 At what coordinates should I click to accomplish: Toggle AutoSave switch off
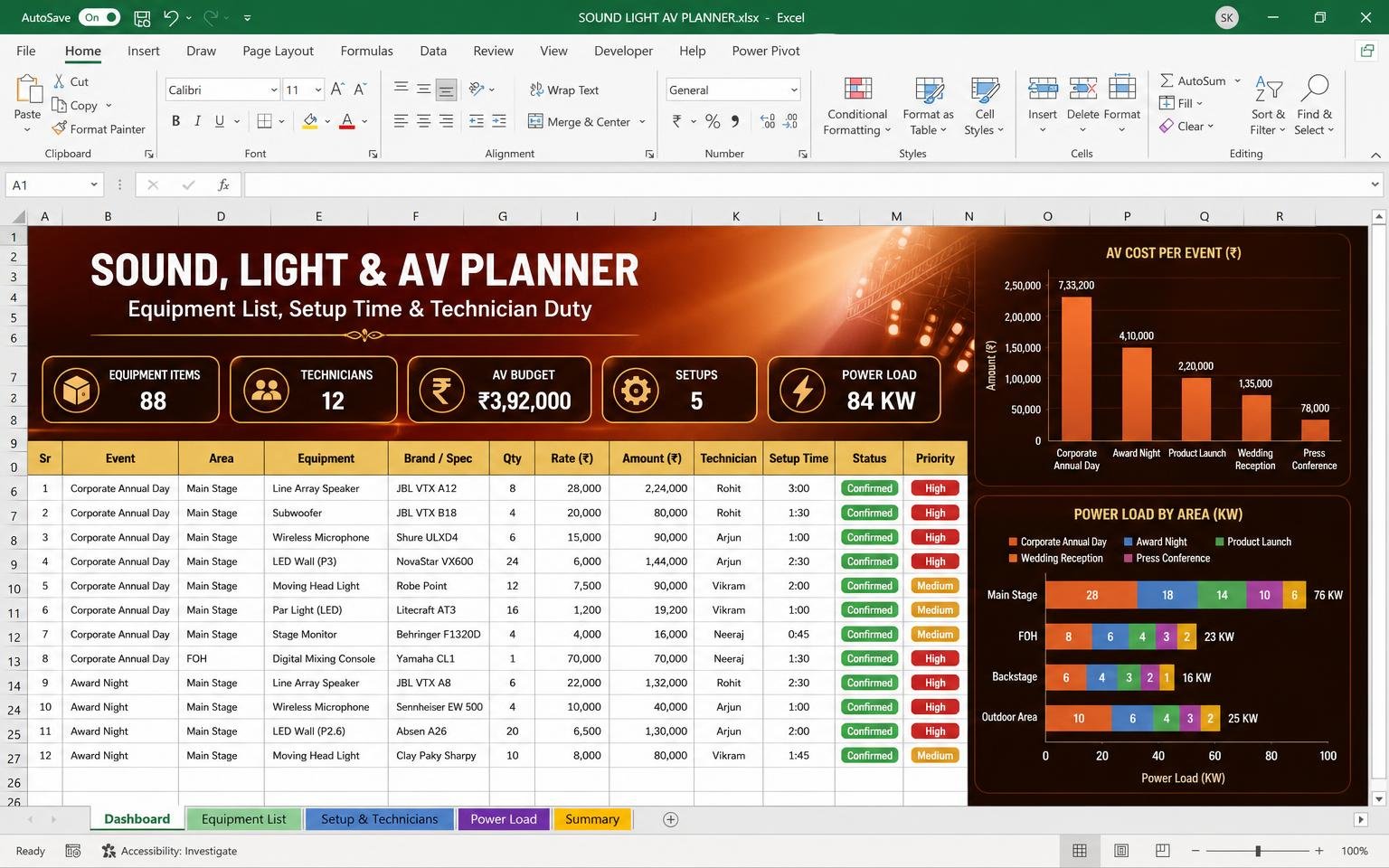pyautogui.click(x=99, y=17)
